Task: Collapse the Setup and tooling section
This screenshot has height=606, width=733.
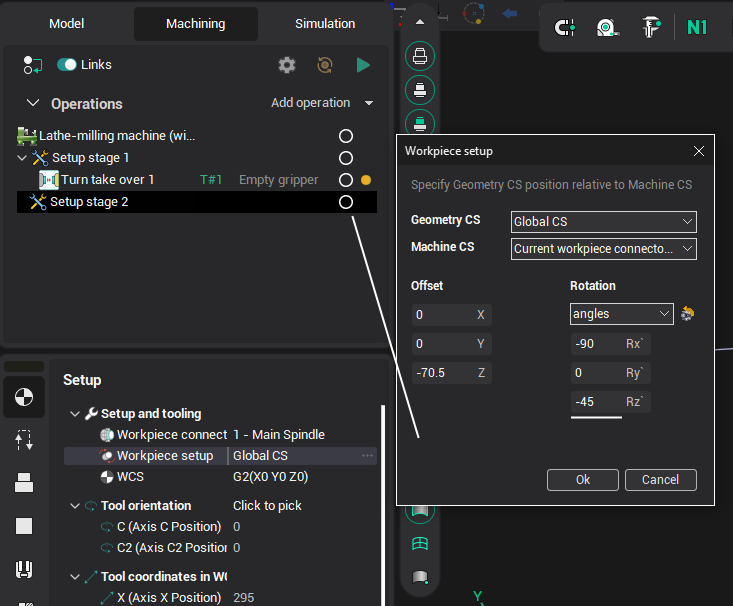Action: [x=75, y=414]
